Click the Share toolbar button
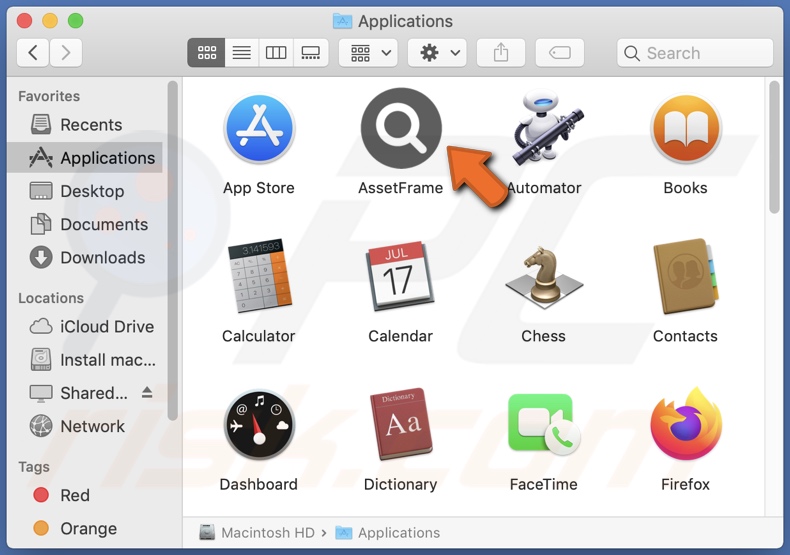The width and height of the screenshot is (790, 555). (501, 52)
